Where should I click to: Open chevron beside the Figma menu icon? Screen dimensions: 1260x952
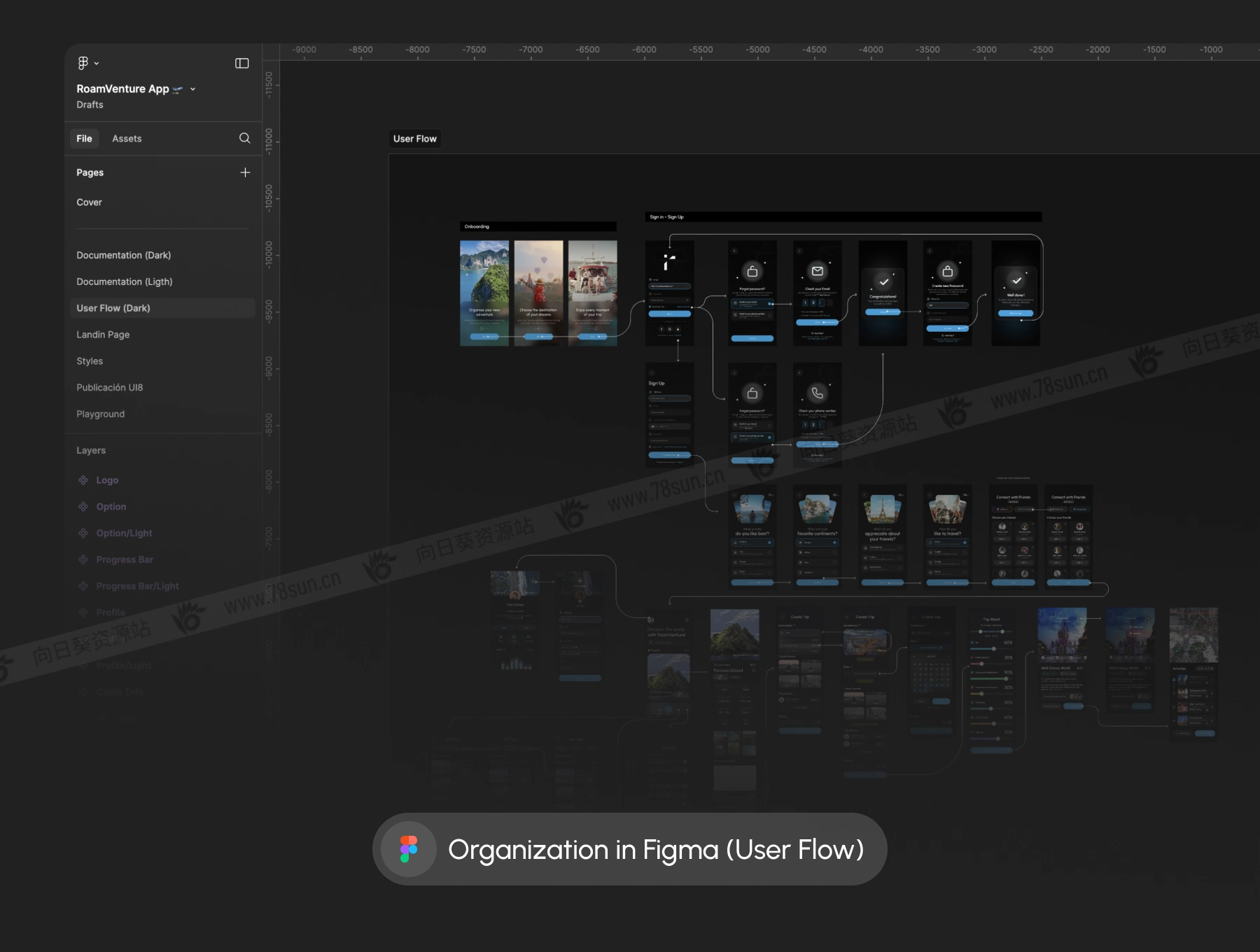pos(97,64)
